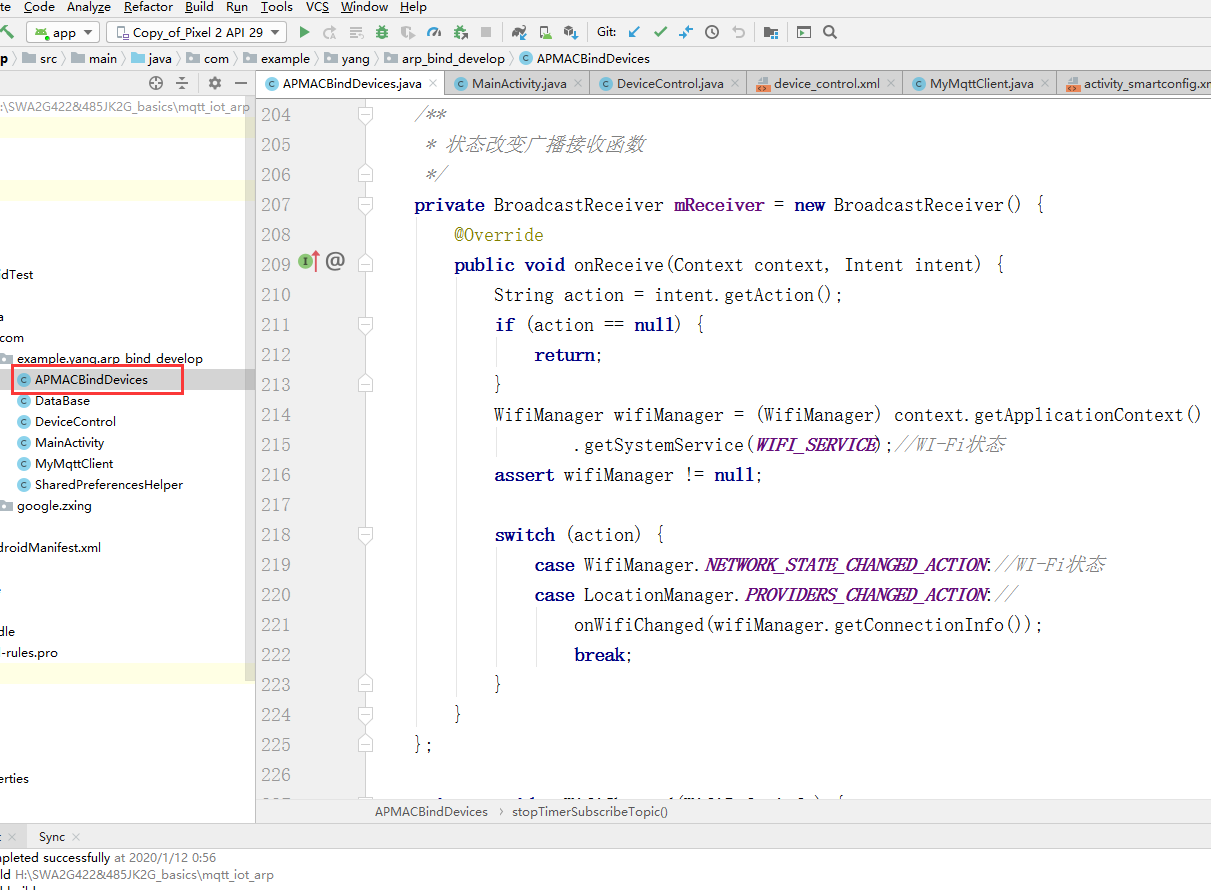1211x890 pixels.
Task: Click implements-method gutter icon at line 209
Action: (x=308, y=262)
